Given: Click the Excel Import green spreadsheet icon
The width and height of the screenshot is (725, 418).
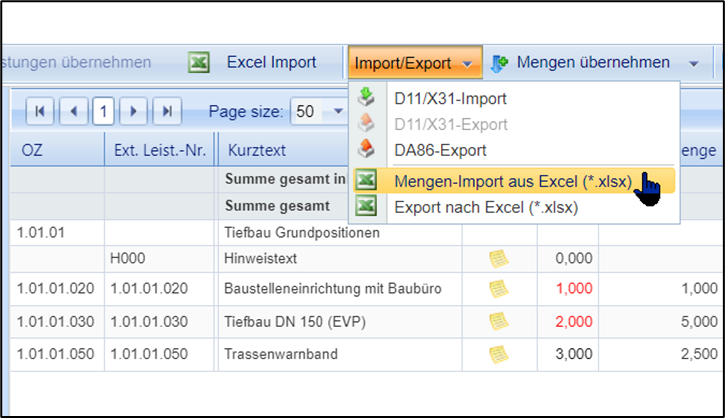Looking at the screenshot, I should 200,63.
